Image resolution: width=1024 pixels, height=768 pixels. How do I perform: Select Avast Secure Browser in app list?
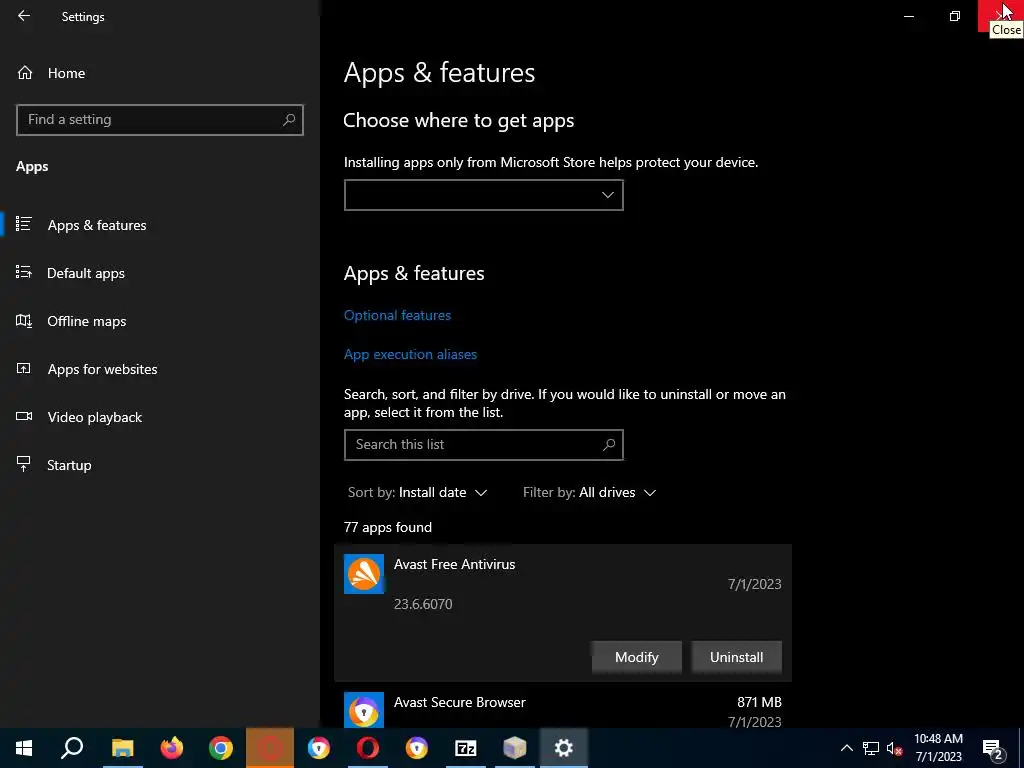pyautogui.click(x=562, y=710)
